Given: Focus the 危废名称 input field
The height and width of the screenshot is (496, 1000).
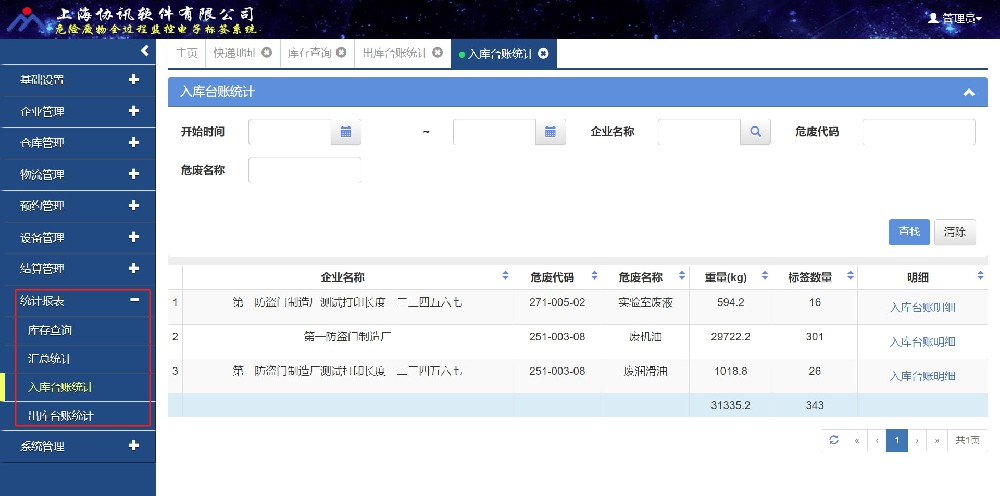Looking at the screenshot, I should (x=304, y=170).
